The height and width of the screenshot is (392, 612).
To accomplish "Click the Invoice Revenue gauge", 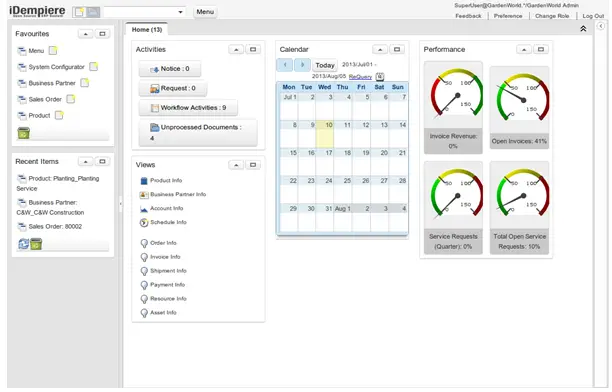I will click(453, 107).
